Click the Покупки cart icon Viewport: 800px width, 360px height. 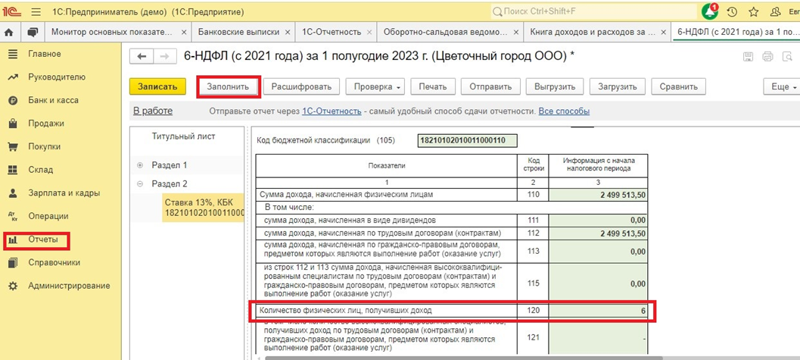13,147
